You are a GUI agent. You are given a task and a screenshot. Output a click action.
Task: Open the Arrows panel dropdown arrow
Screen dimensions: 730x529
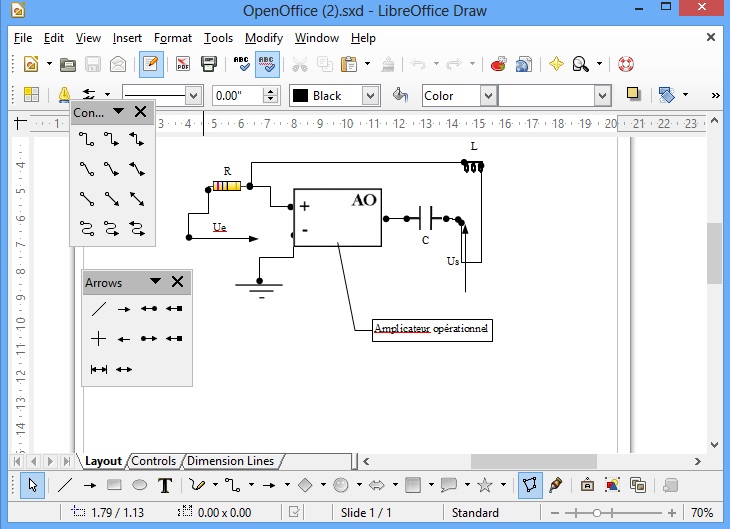coord(155,283)
